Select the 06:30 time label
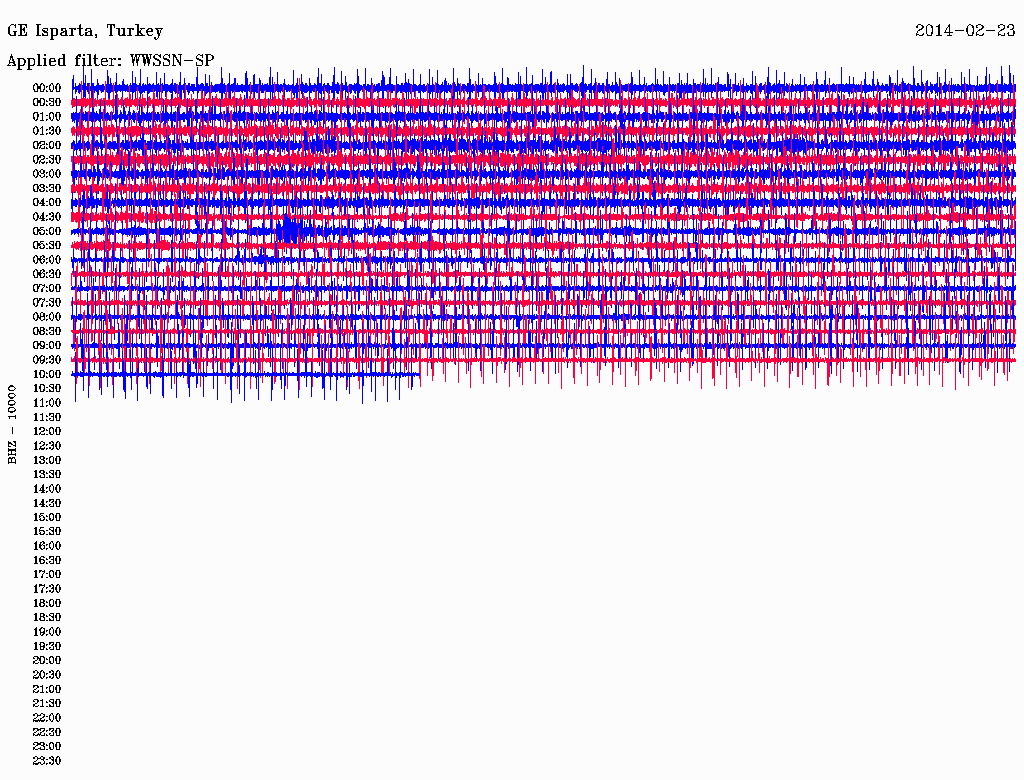This screenshot has width=1024, height=780. 47,274
